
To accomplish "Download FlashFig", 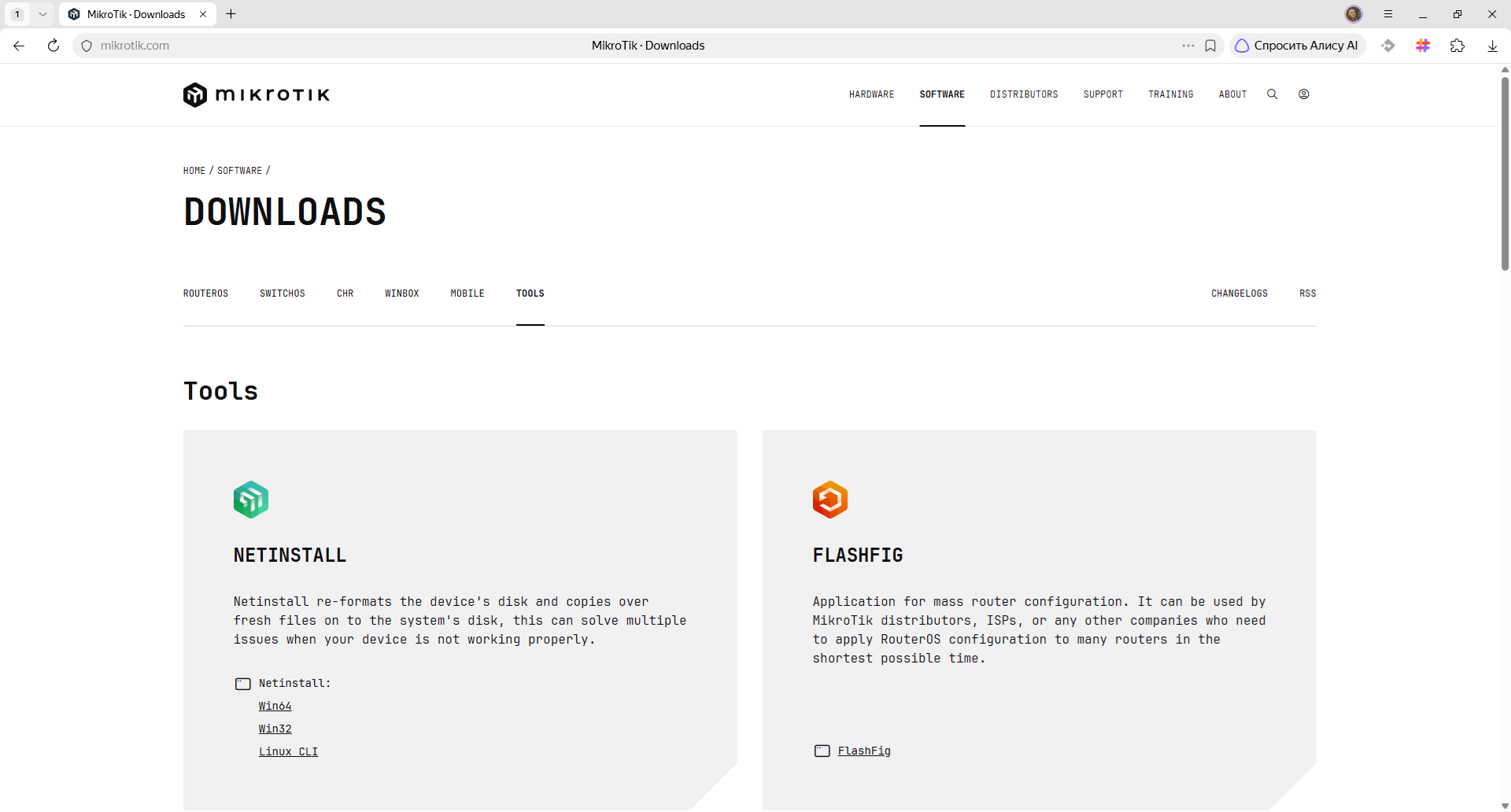I will 864,751.
